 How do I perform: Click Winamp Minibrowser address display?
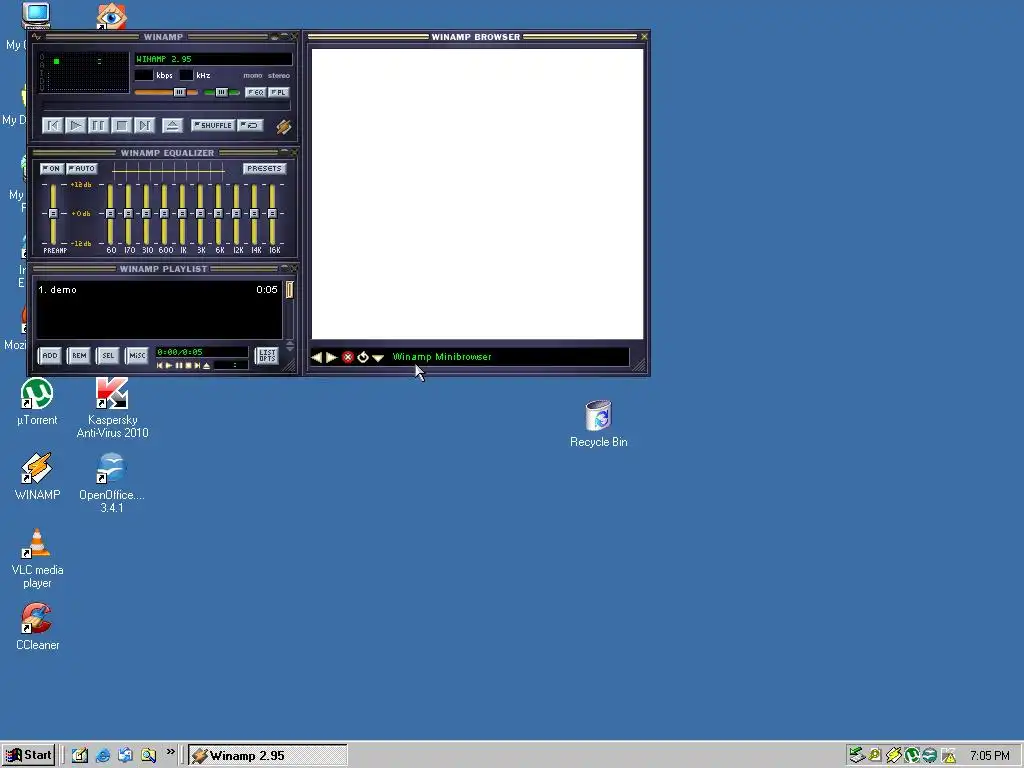pyautogui.click(x=509, y=357)
